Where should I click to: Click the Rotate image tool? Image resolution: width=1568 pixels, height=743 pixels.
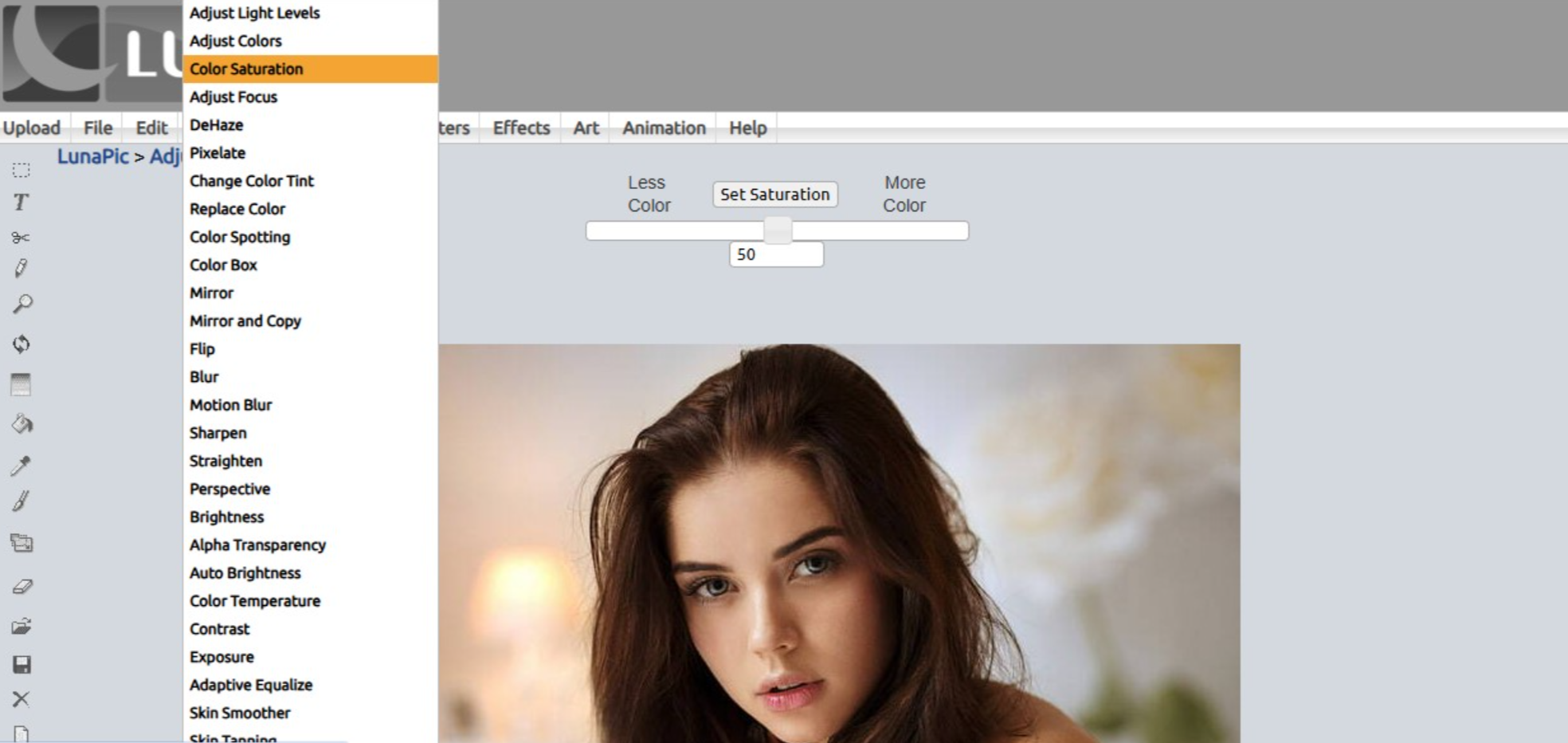click(22, 344)
